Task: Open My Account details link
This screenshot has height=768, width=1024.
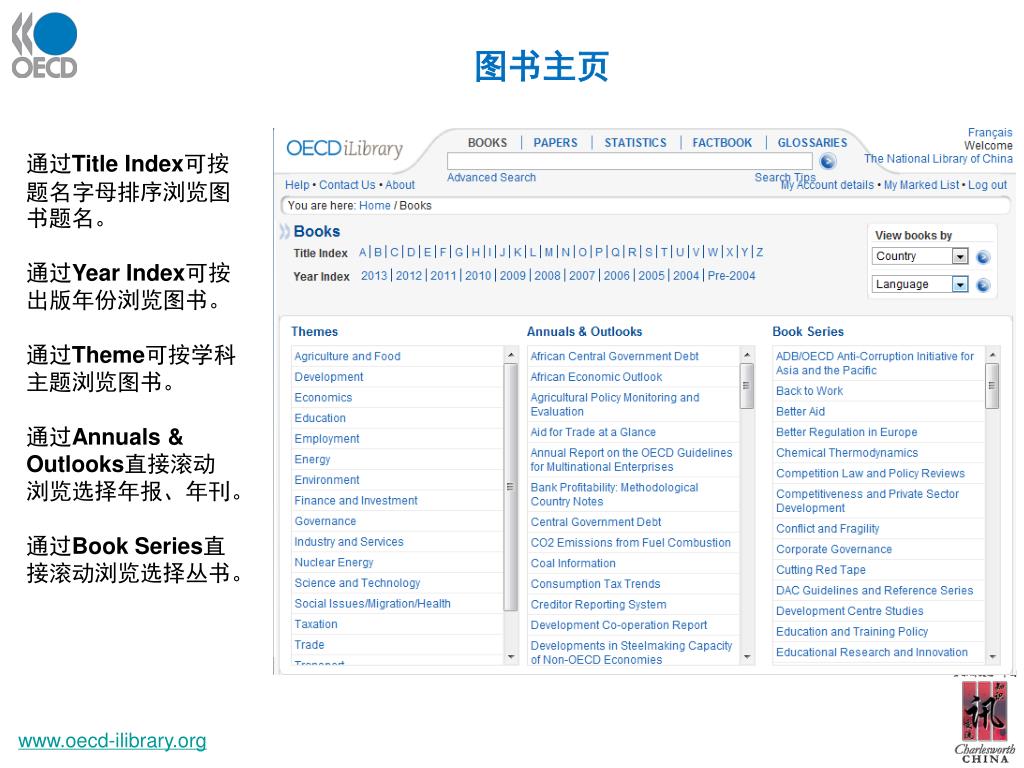Action: 827,185
